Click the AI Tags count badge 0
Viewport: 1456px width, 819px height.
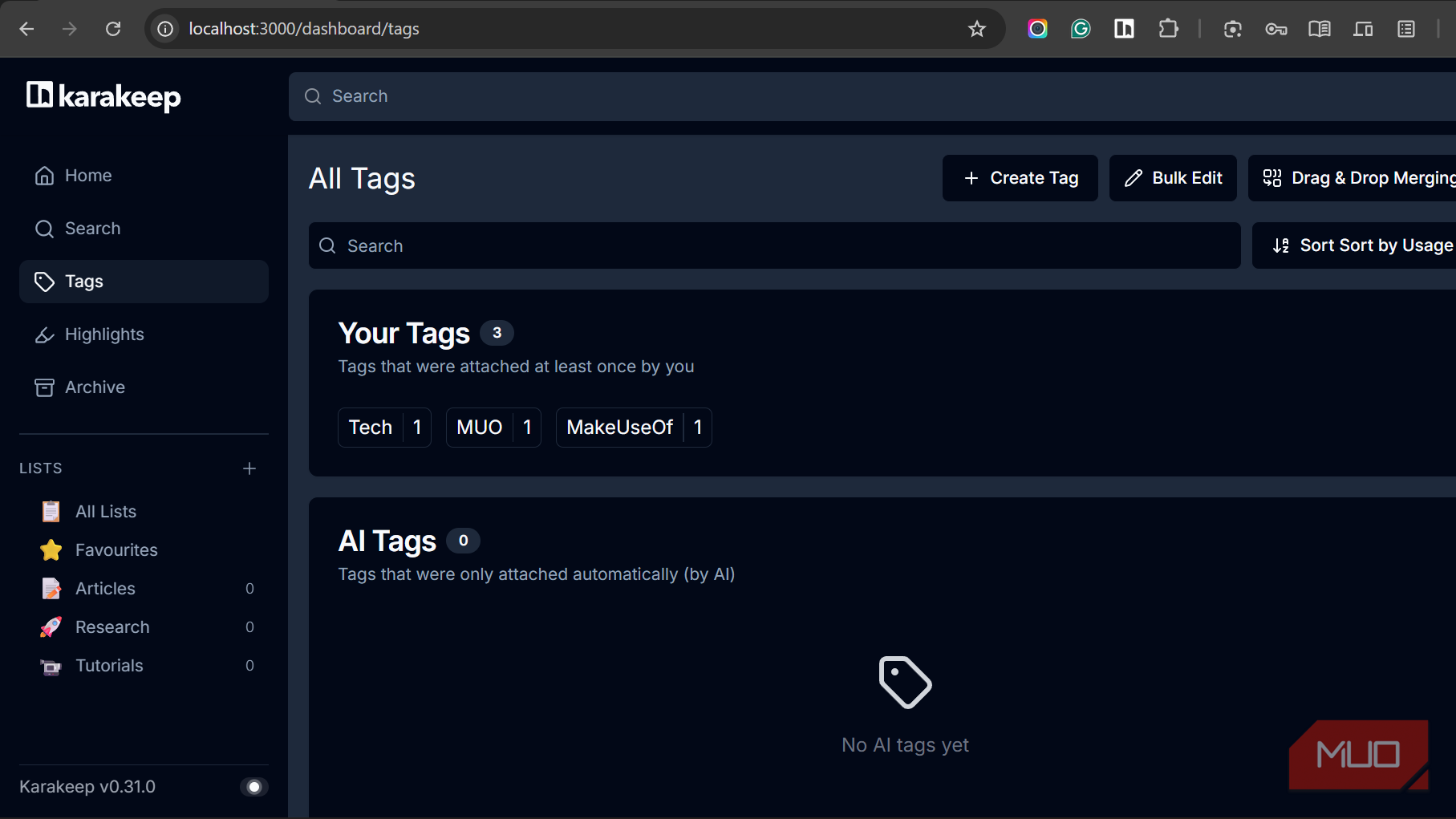tap(463, 541)
